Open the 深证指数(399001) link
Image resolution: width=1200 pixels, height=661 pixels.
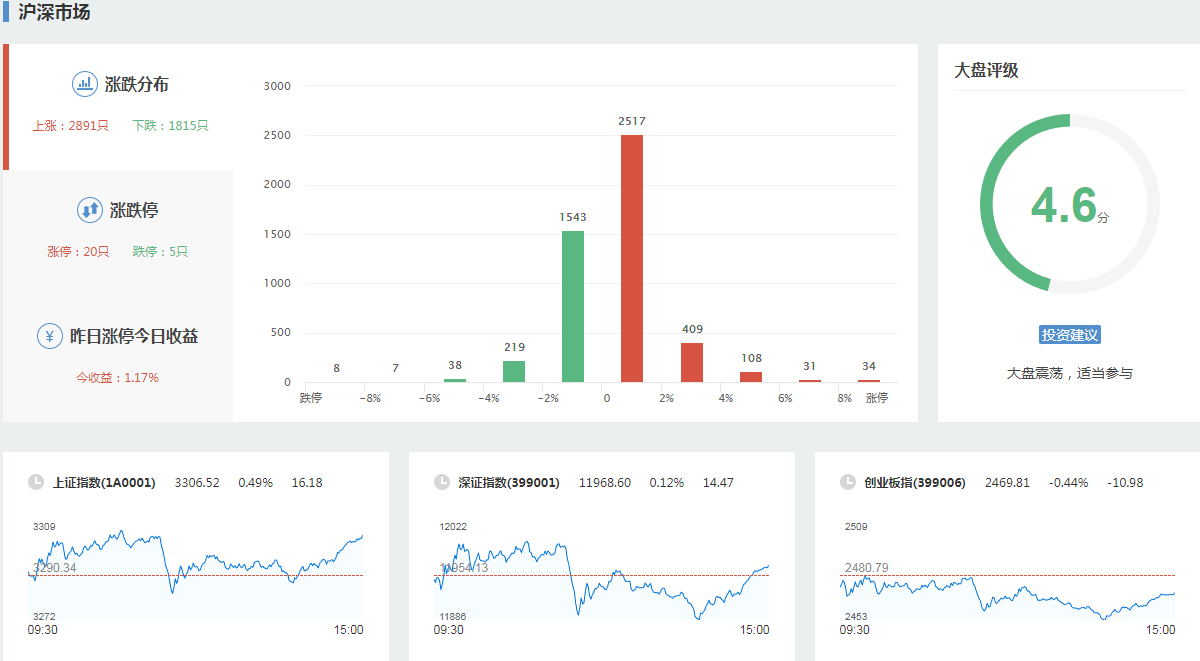point(509,483)
